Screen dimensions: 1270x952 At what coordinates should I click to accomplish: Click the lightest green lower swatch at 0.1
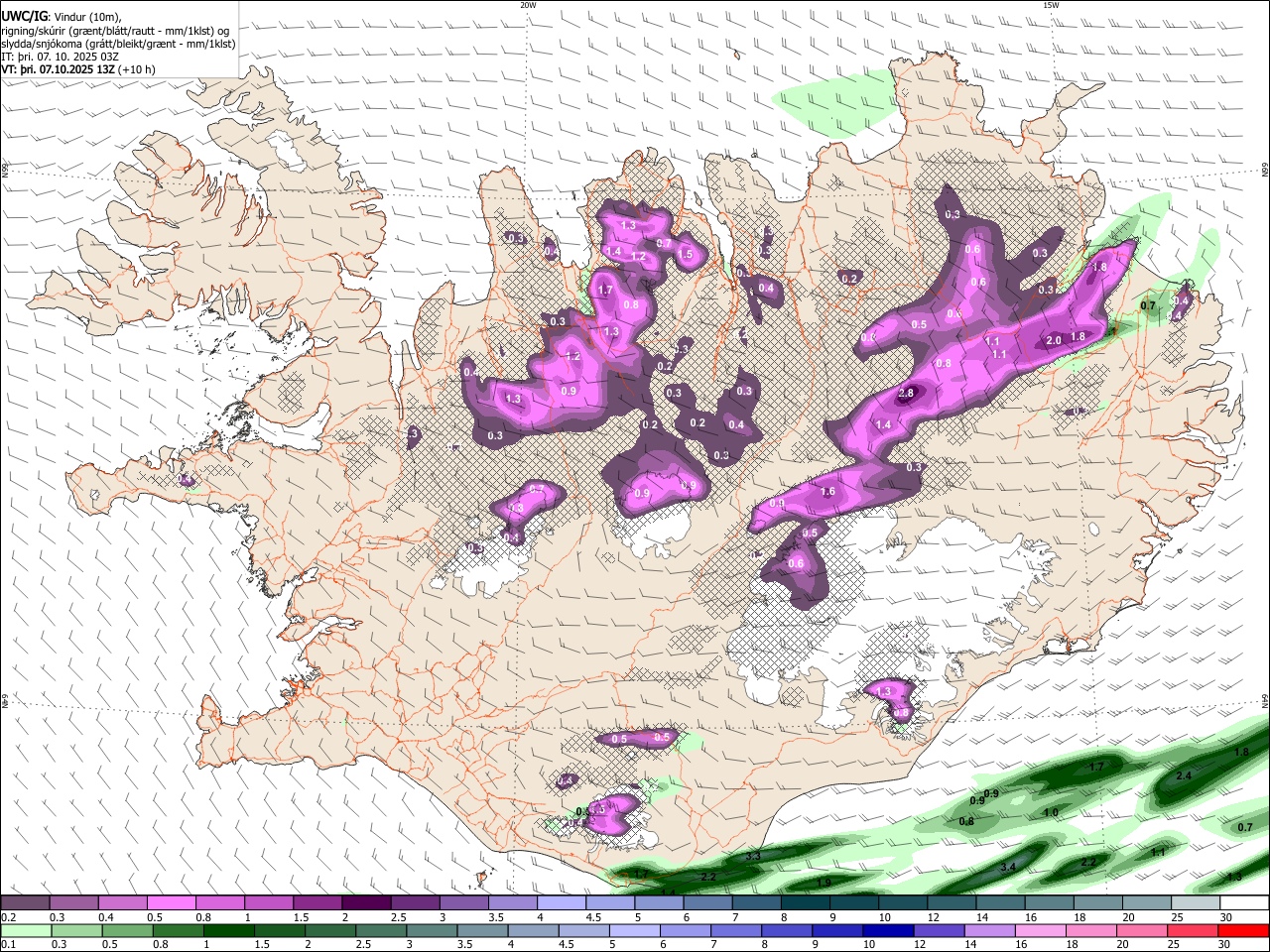pos(26,930)
